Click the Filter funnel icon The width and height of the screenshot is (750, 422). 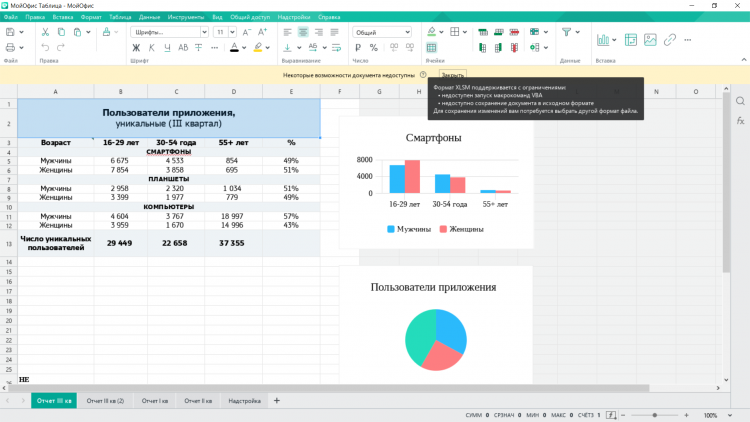tap(565, 32)
